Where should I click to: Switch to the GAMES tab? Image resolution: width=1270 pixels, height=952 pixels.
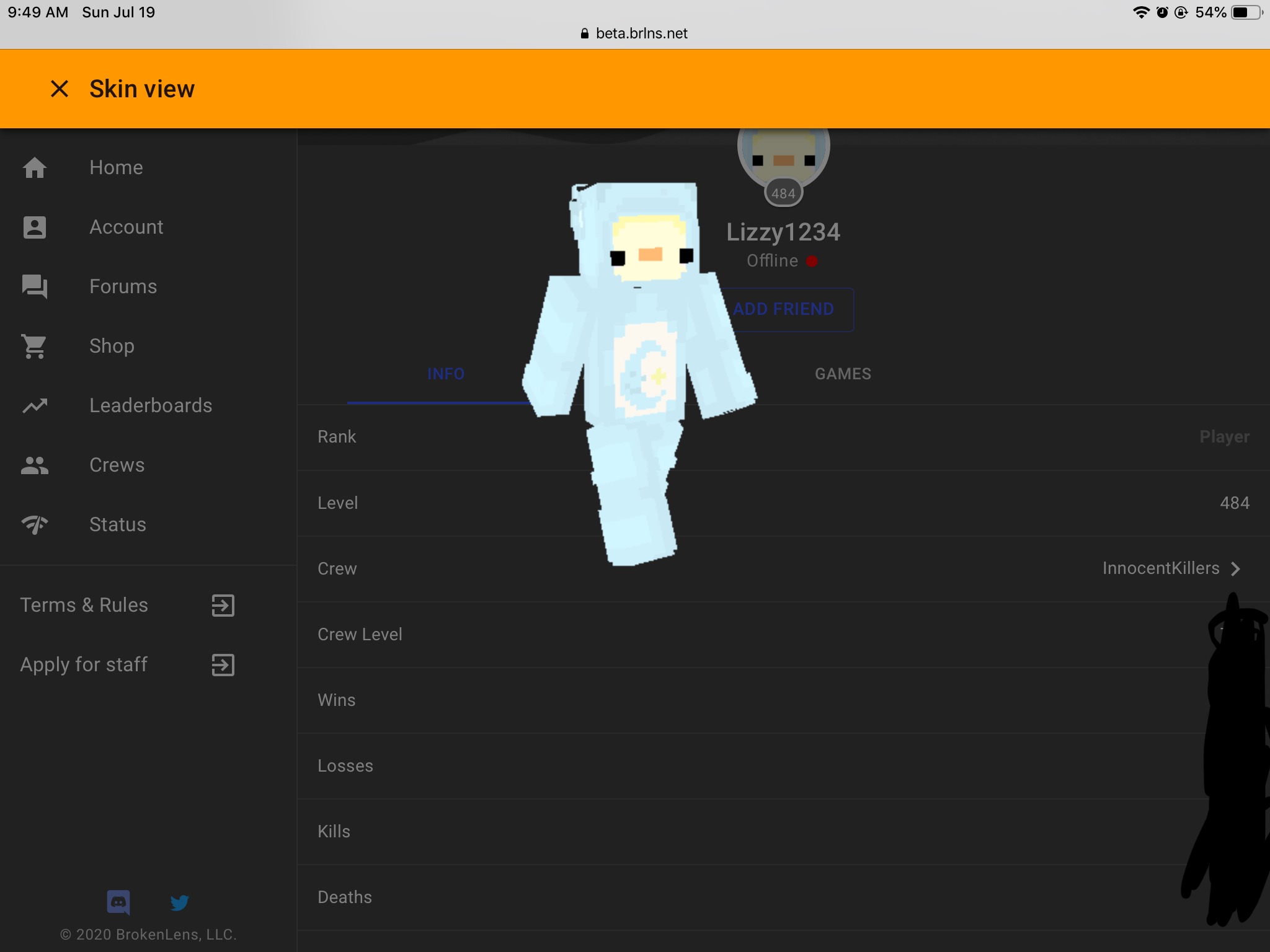point(843,374)
